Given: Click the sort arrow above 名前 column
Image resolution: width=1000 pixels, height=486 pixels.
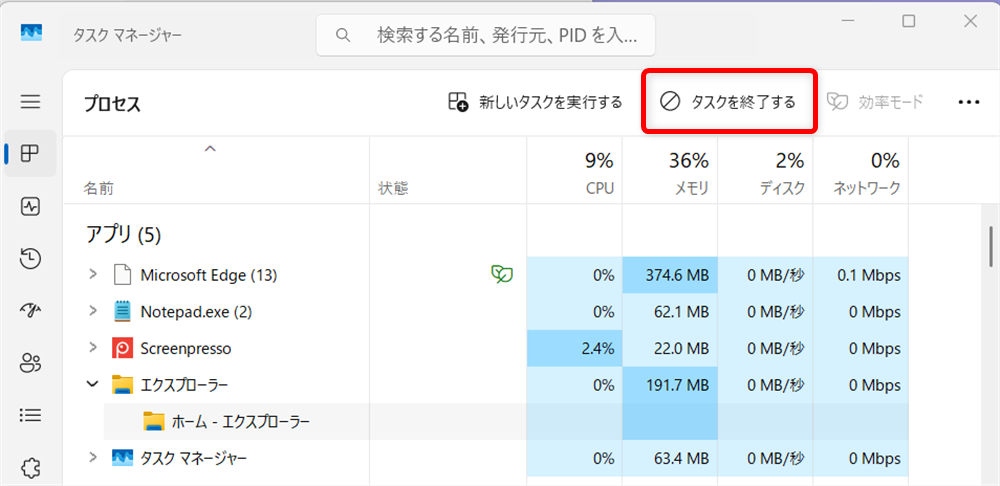Looking at the screenshot, I should tap(210, 149).
